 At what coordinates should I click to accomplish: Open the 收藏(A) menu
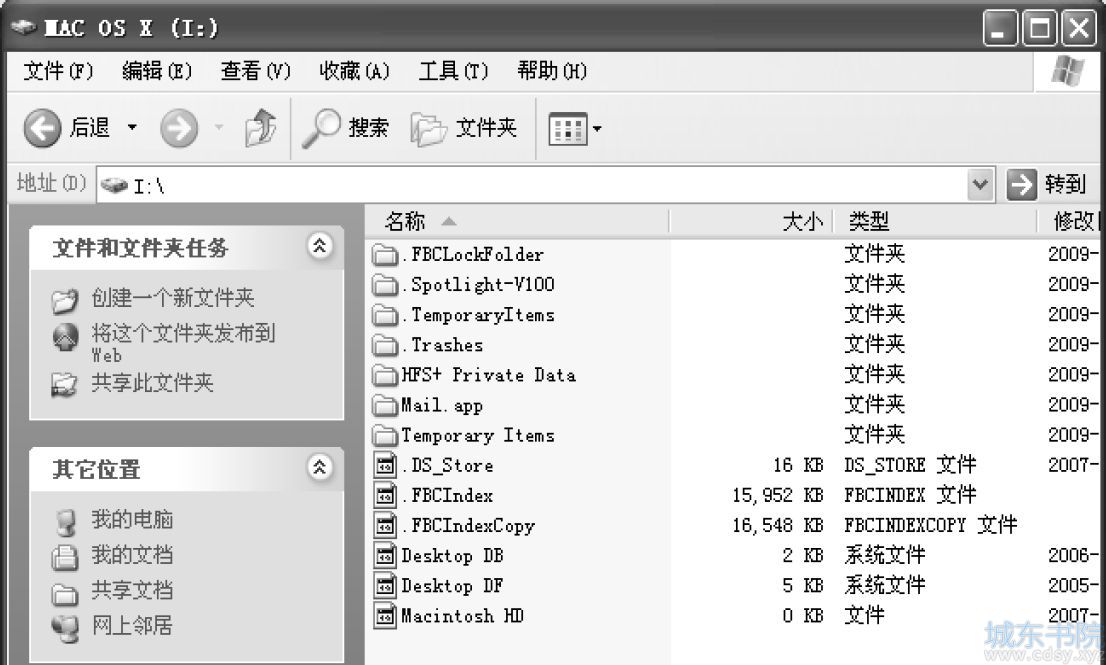354,71
